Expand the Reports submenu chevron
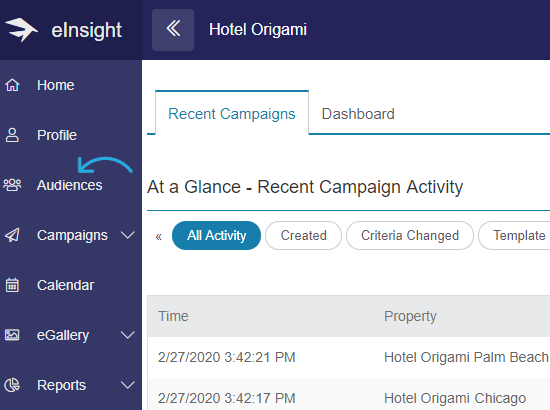The width and height of the screenshot is (550, 410). 128,385
